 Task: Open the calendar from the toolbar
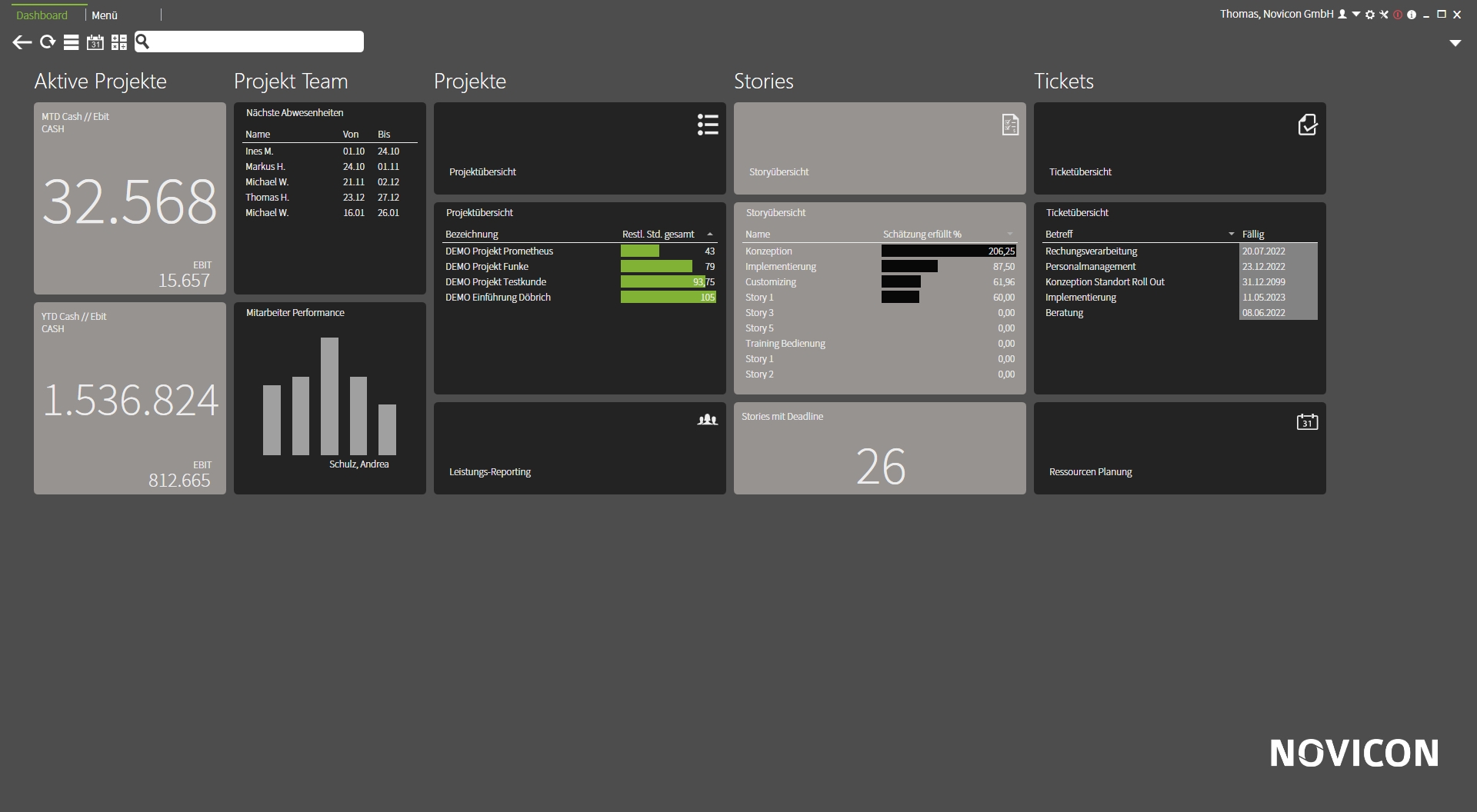tap(95, 42)
